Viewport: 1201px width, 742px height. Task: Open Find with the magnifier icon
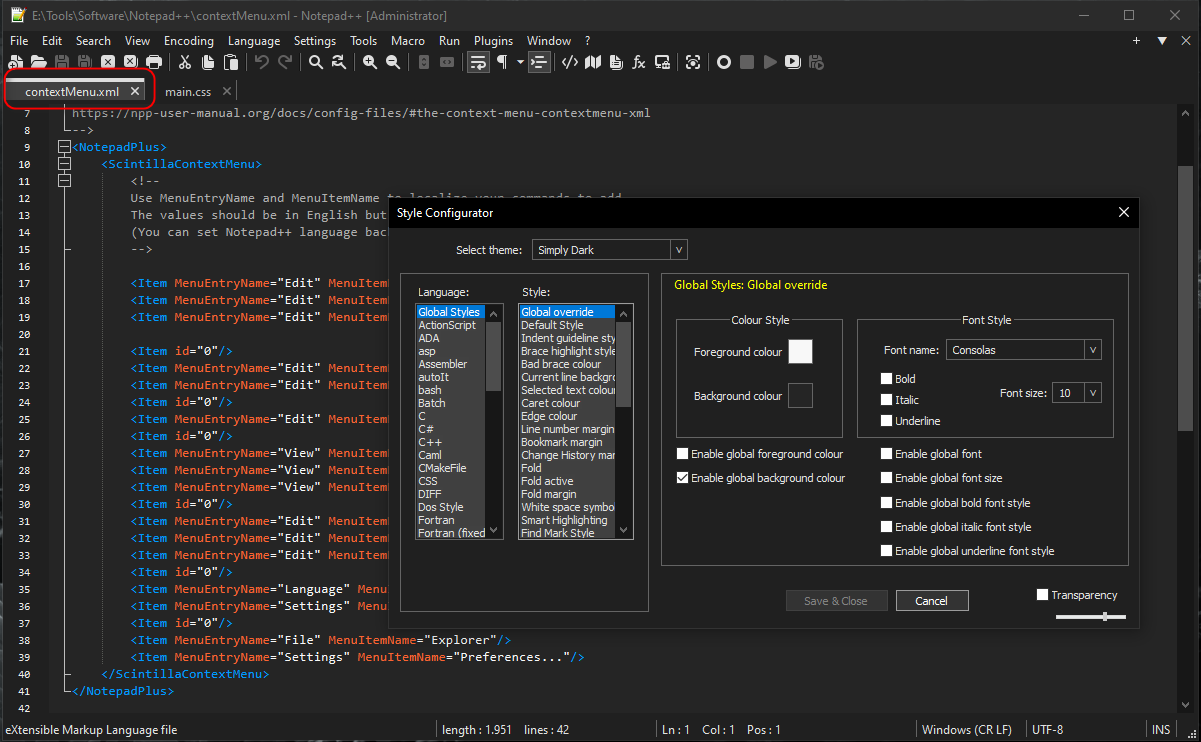pos(316,62)
